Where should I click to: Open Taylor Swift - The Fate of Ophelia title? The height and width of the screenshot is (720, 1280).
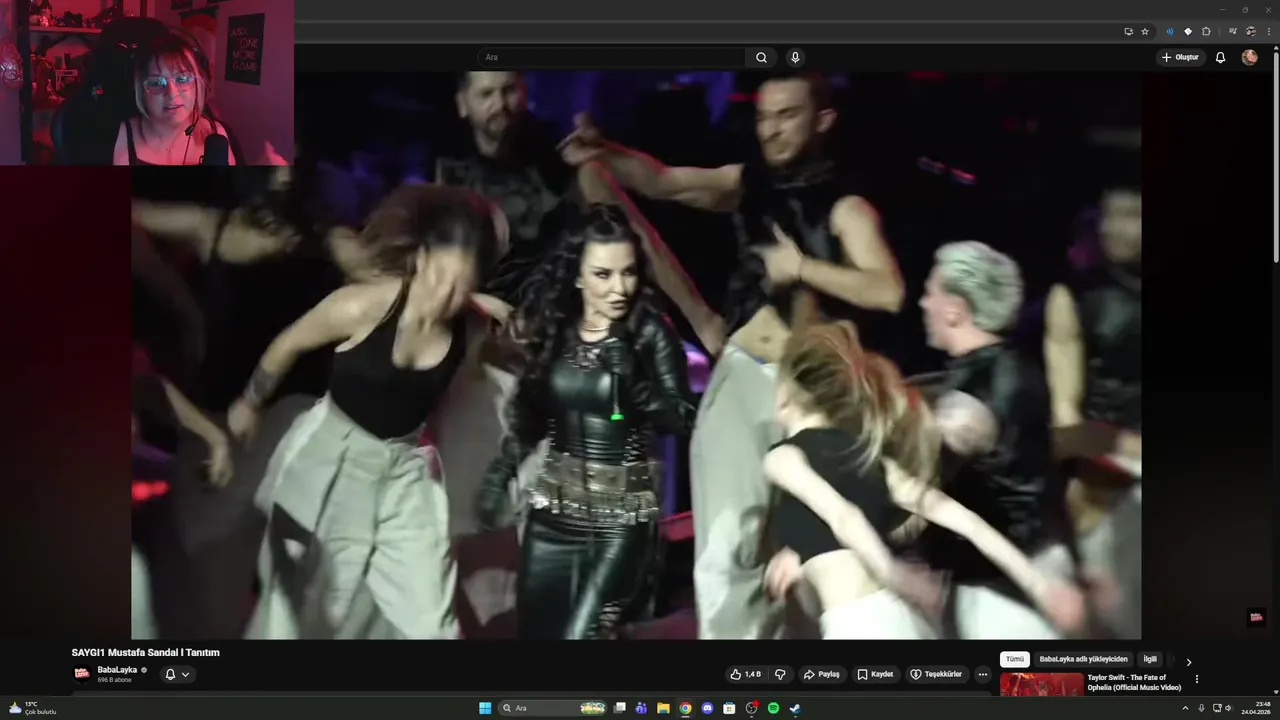1134,682
